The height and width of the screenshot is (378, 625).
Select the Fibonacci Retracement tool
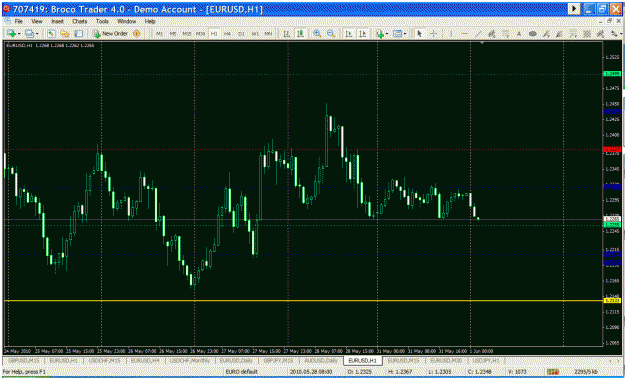click(505, 34)
